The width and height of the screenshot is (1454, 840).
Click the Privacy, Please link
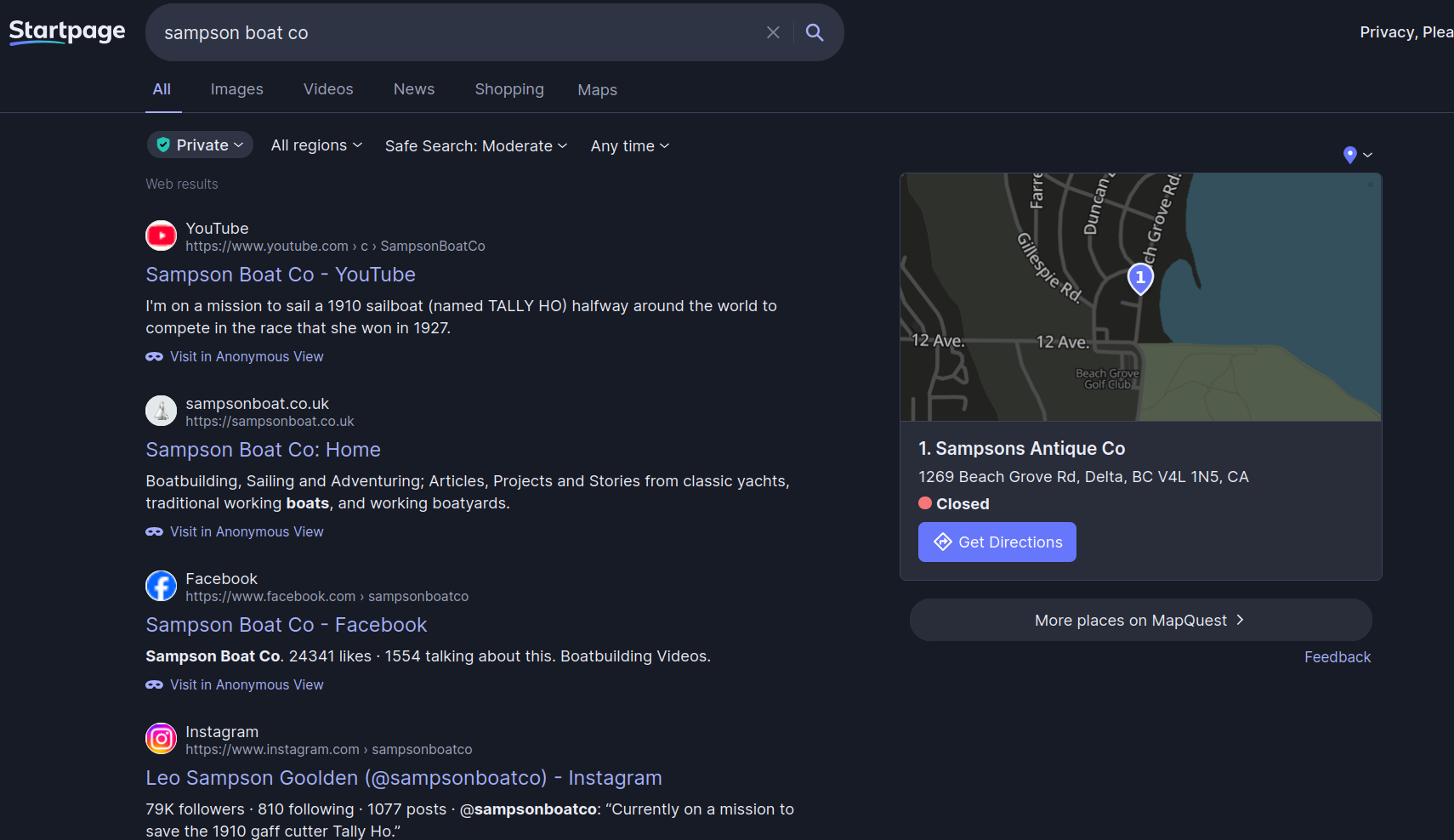click(1406, 32)
